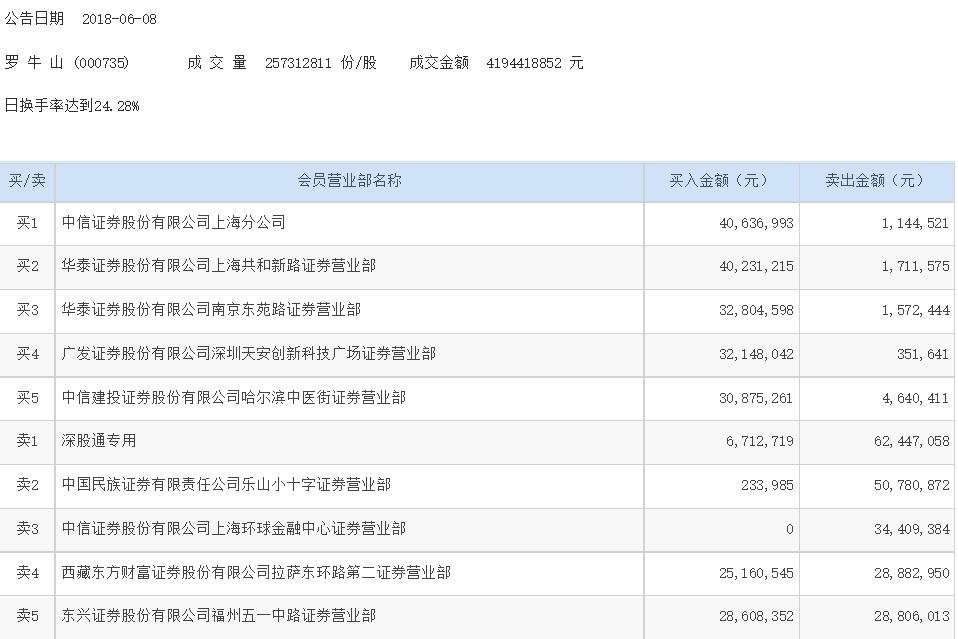Click the 买2 rank label
This screenshot has height=639, width=958.
tap(27, 266)
